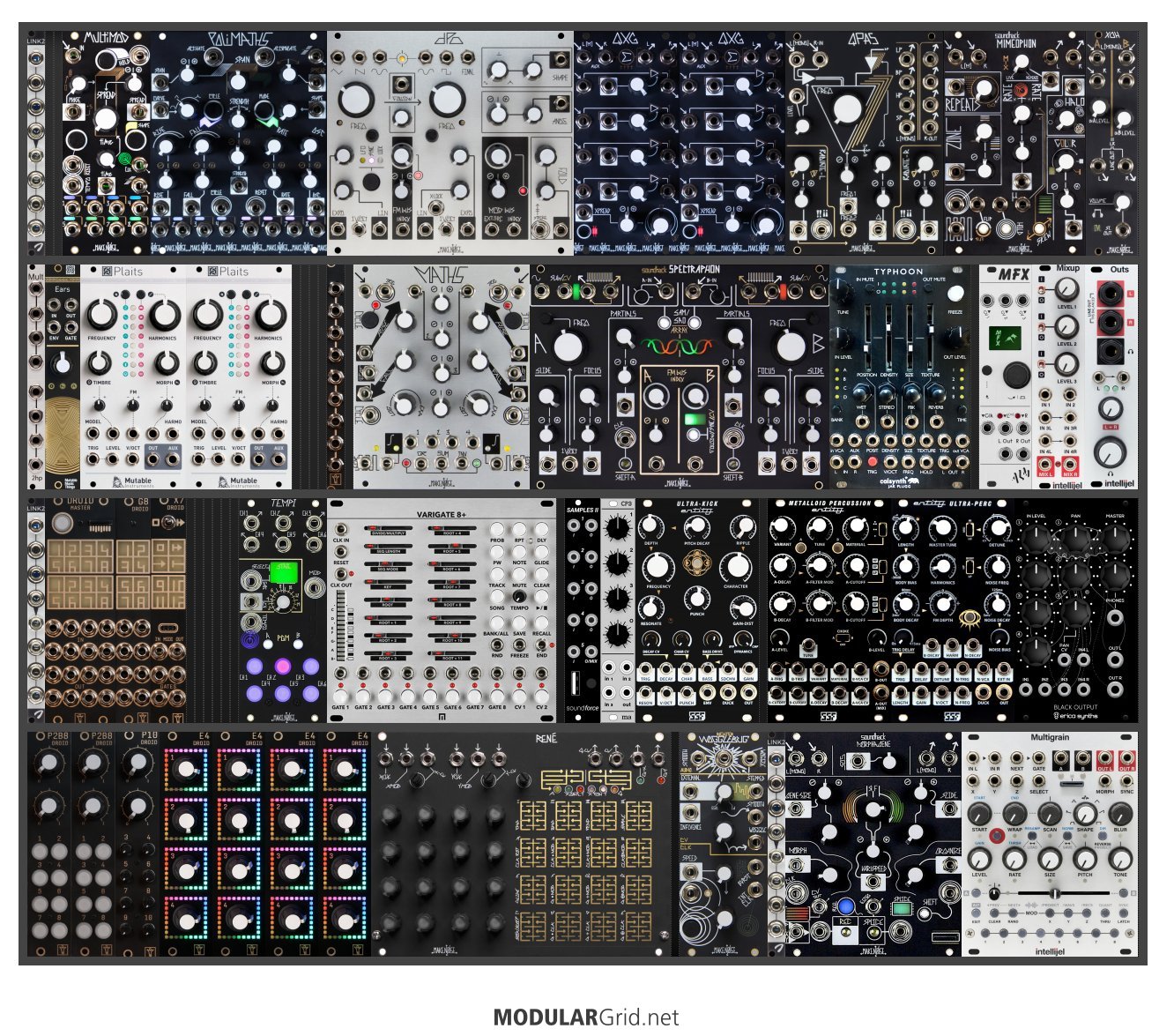
Task: Flip the Mixup LEVEL 2 channel switch
Action: pyautogui.click(x=1041, y=326)
